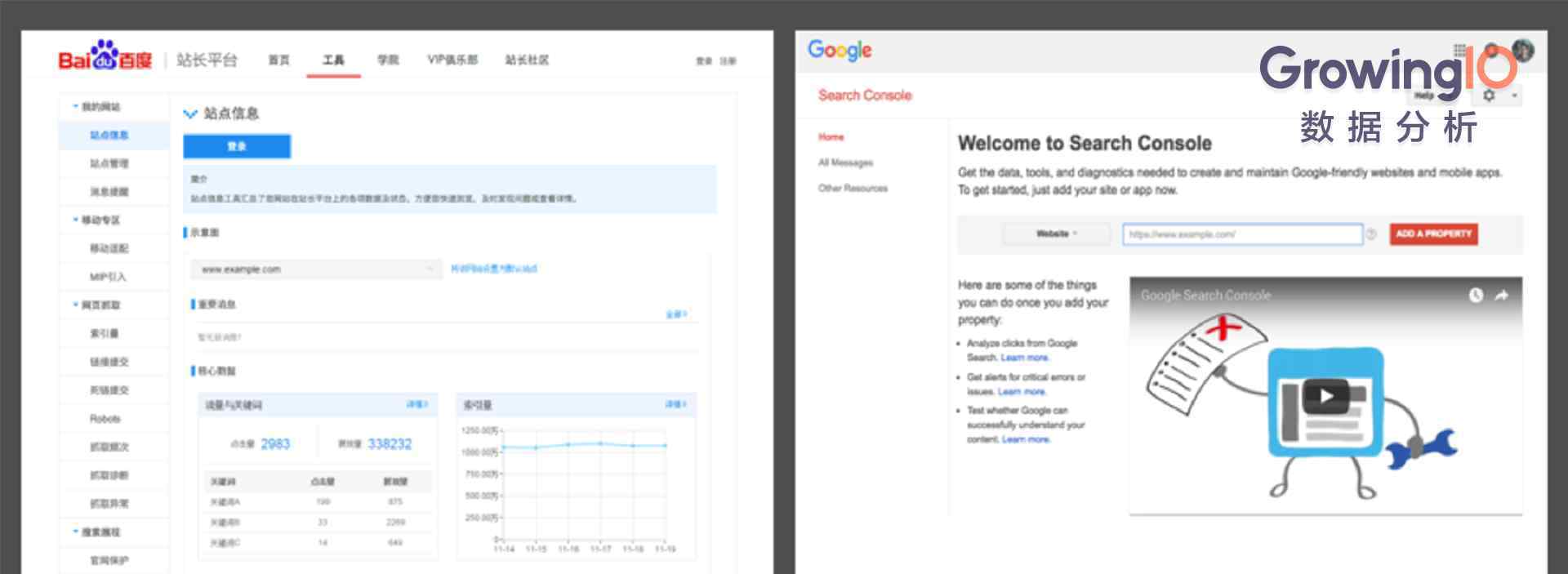Click the 338232 impressions value
The width and height of the screenshot is (1568, 574).
pos(390,444)
